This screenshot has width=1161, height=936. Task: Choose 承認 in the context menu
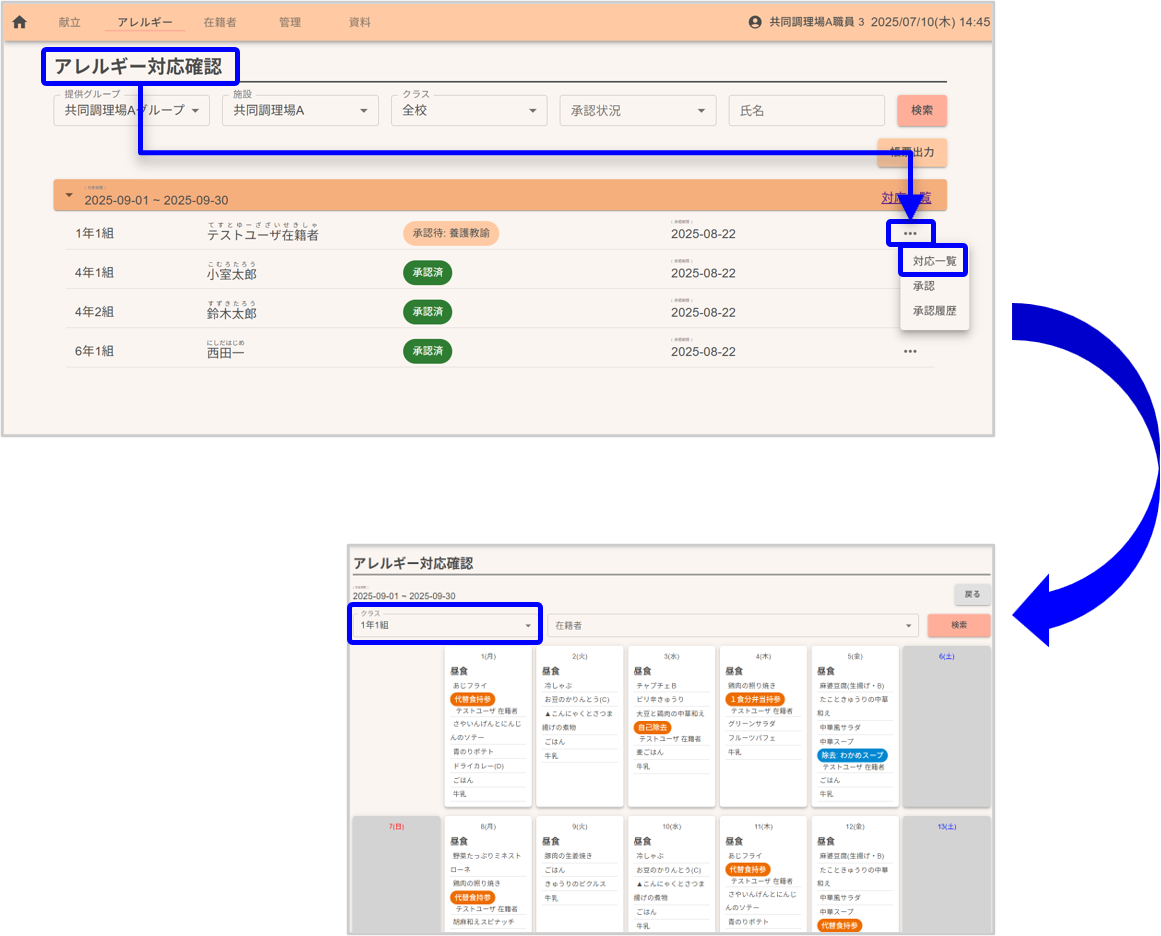[x=924, y=286]
